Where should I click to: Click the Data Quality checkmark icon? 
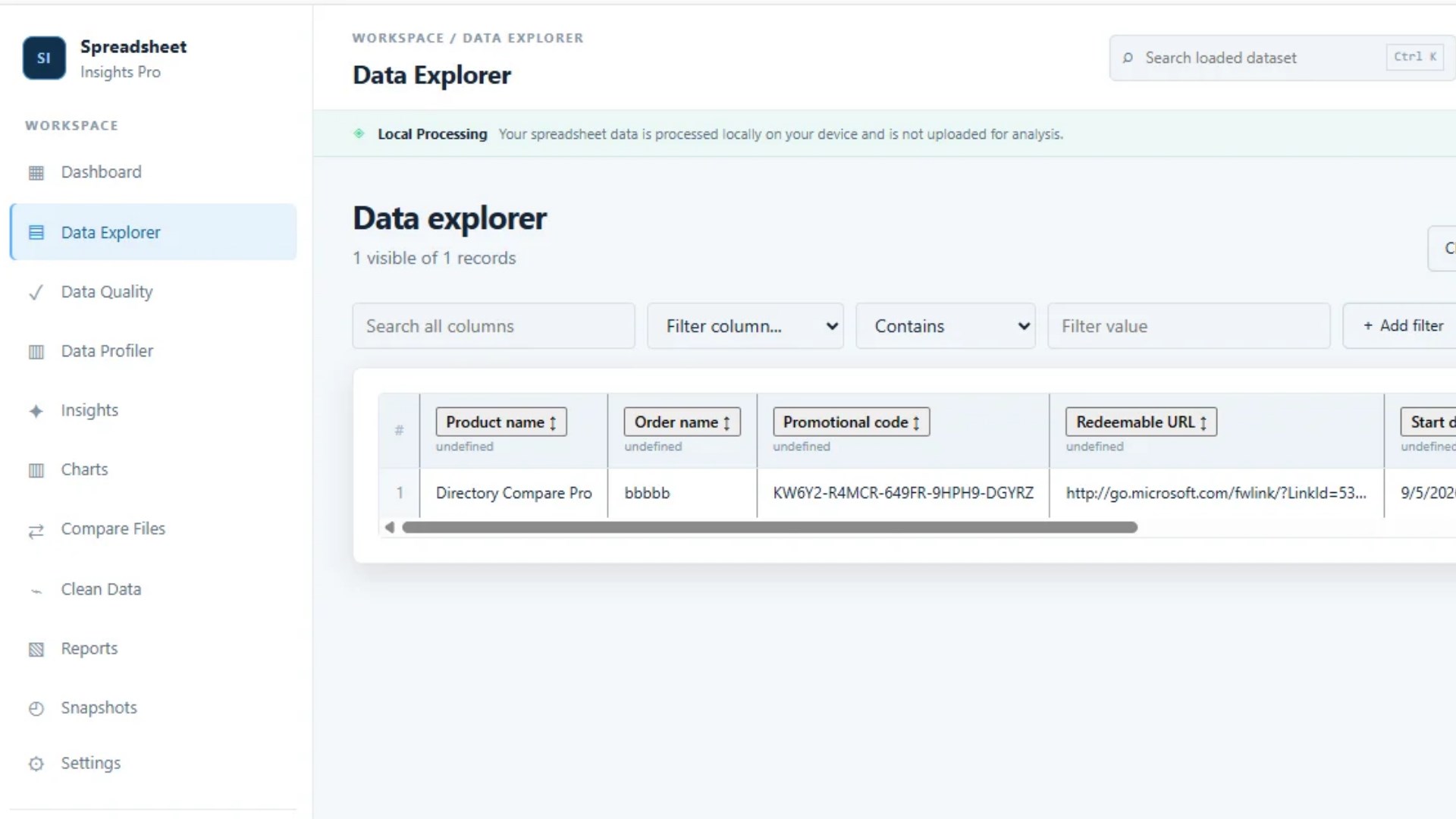pos(36,293)
